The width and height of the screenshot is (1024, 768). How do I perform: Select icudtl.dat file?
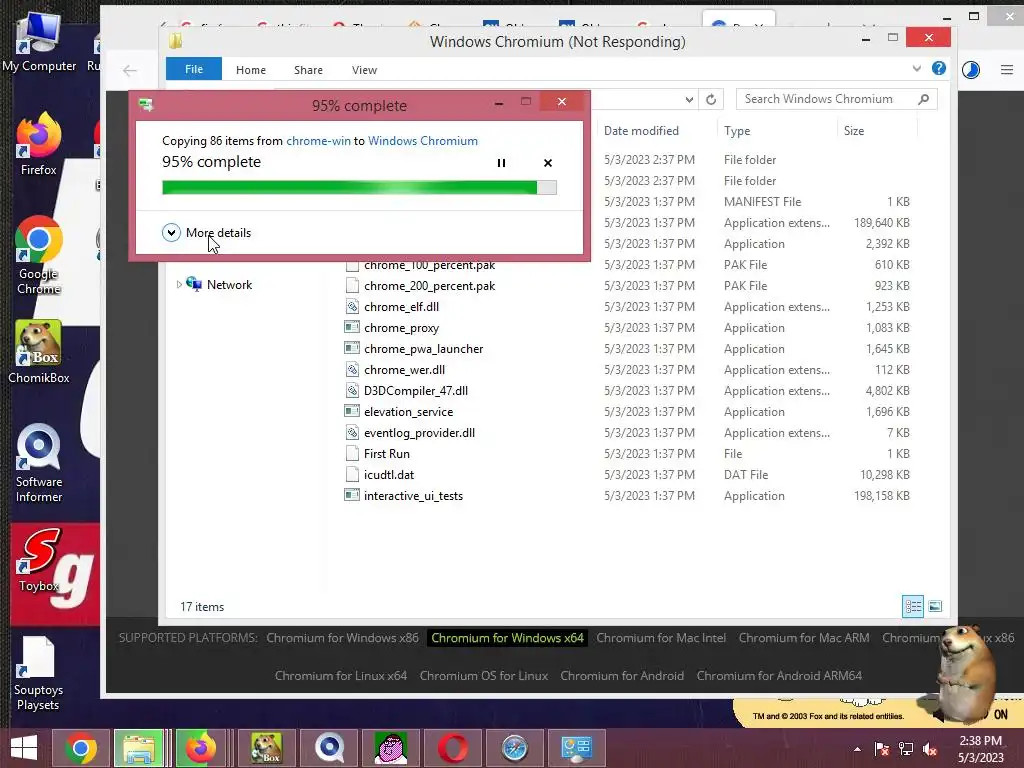pos(389,475)
